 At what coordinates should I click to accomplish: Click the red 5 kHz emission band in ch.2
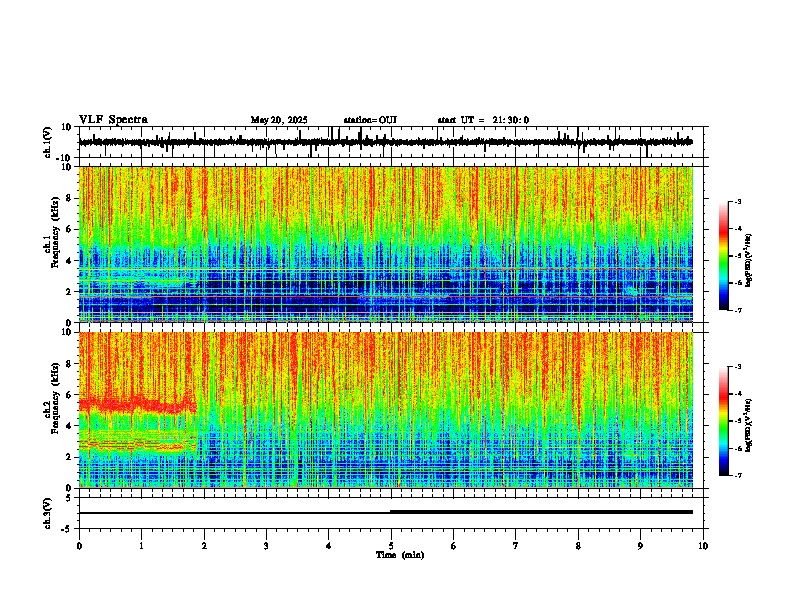point(137,405)
